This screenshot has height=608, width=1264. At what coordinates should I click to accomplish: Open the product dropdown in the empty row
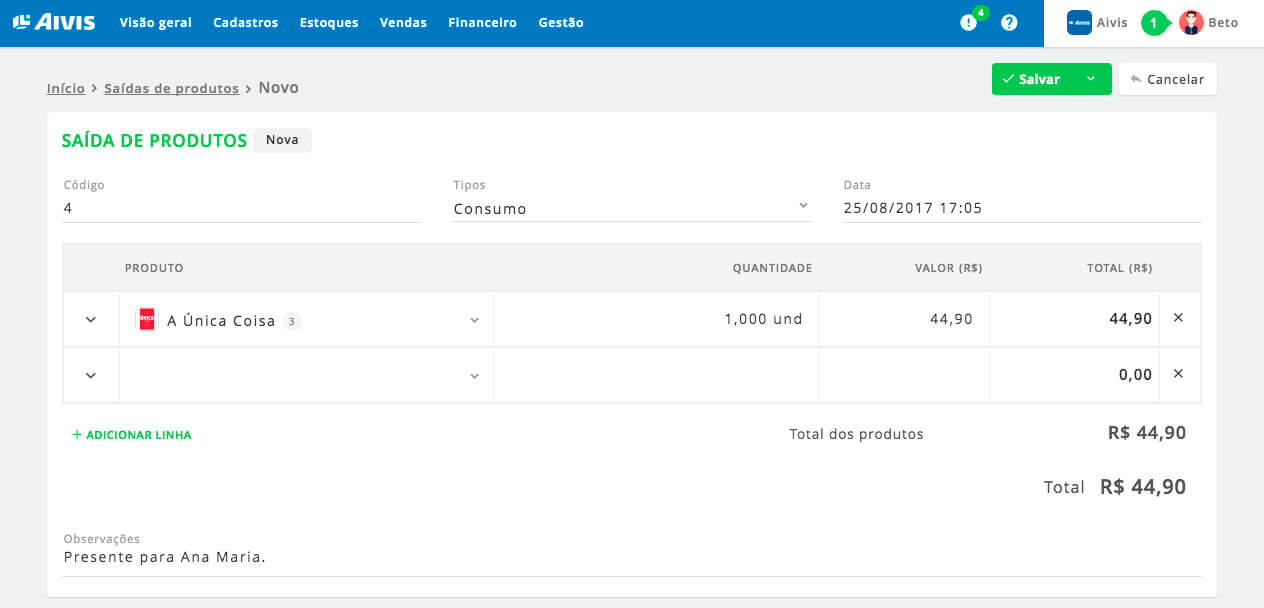point(474,377)
